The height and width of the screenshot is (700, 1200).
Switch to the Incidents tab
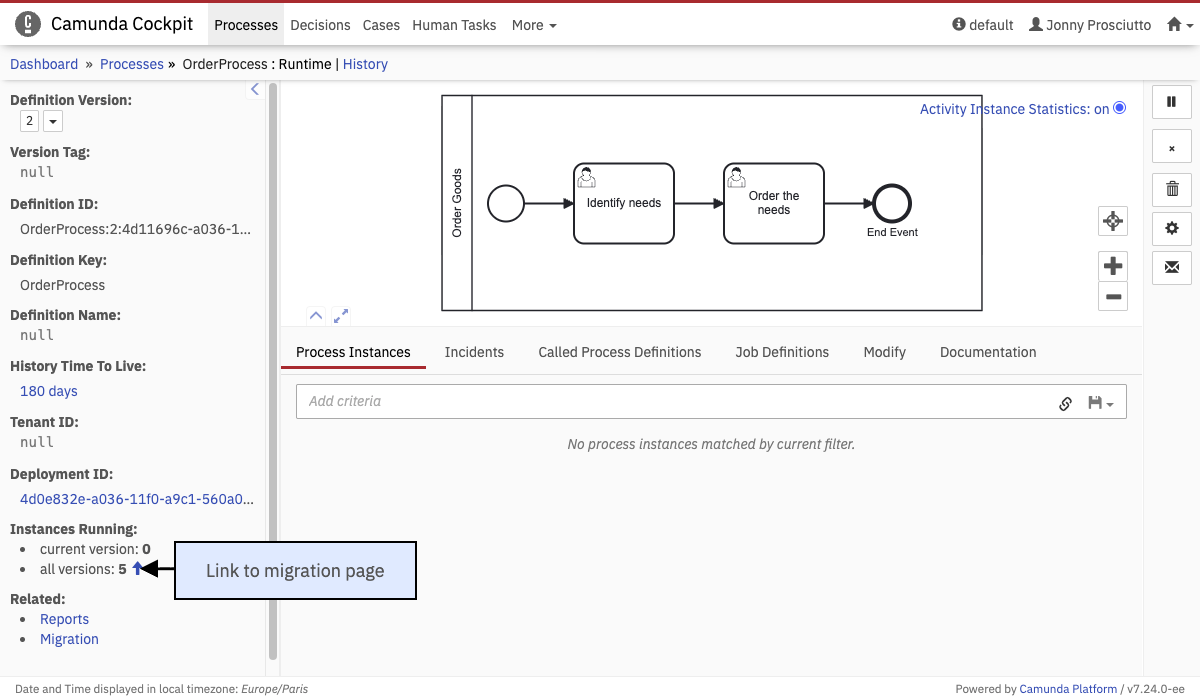coord(474,352)
